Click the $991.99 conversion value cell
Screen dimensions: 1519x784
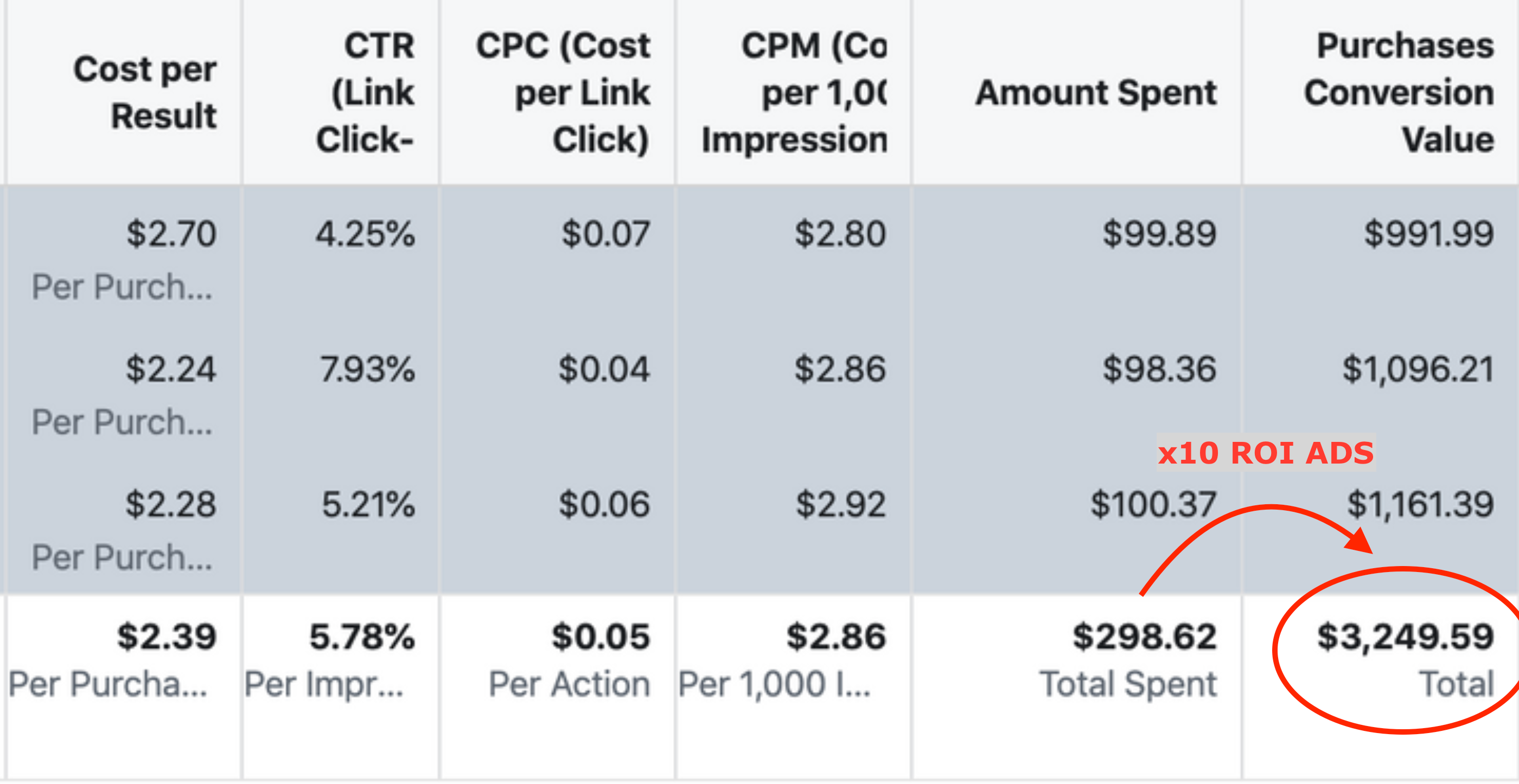(1429, 234)
